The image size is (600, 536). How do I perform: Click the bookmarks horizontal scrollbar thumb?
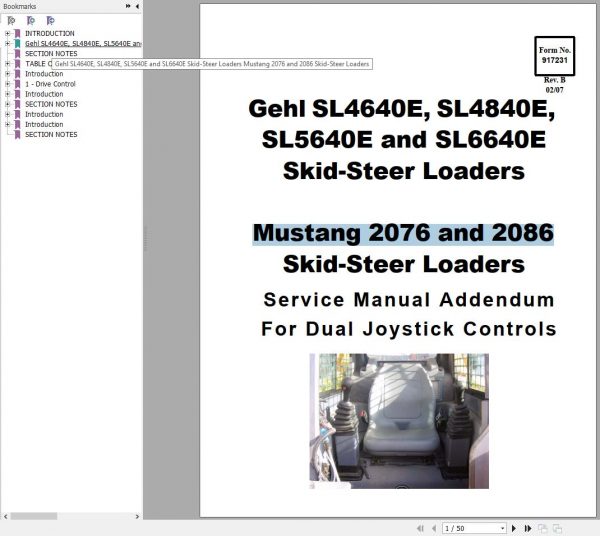tap(34, 516)
